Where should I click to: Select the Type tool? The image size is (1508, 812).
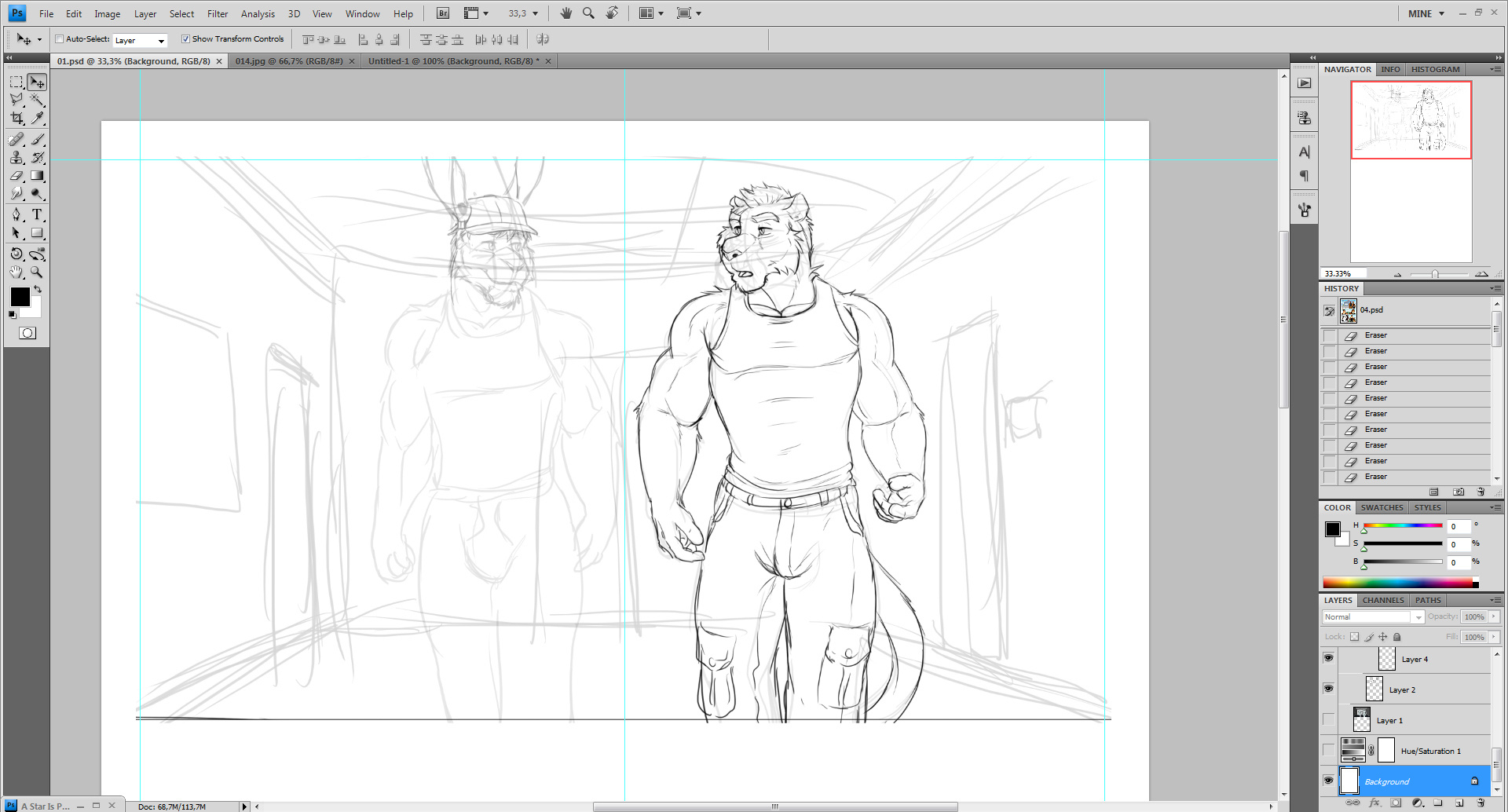pyautogui.click(x=37, y=214)
